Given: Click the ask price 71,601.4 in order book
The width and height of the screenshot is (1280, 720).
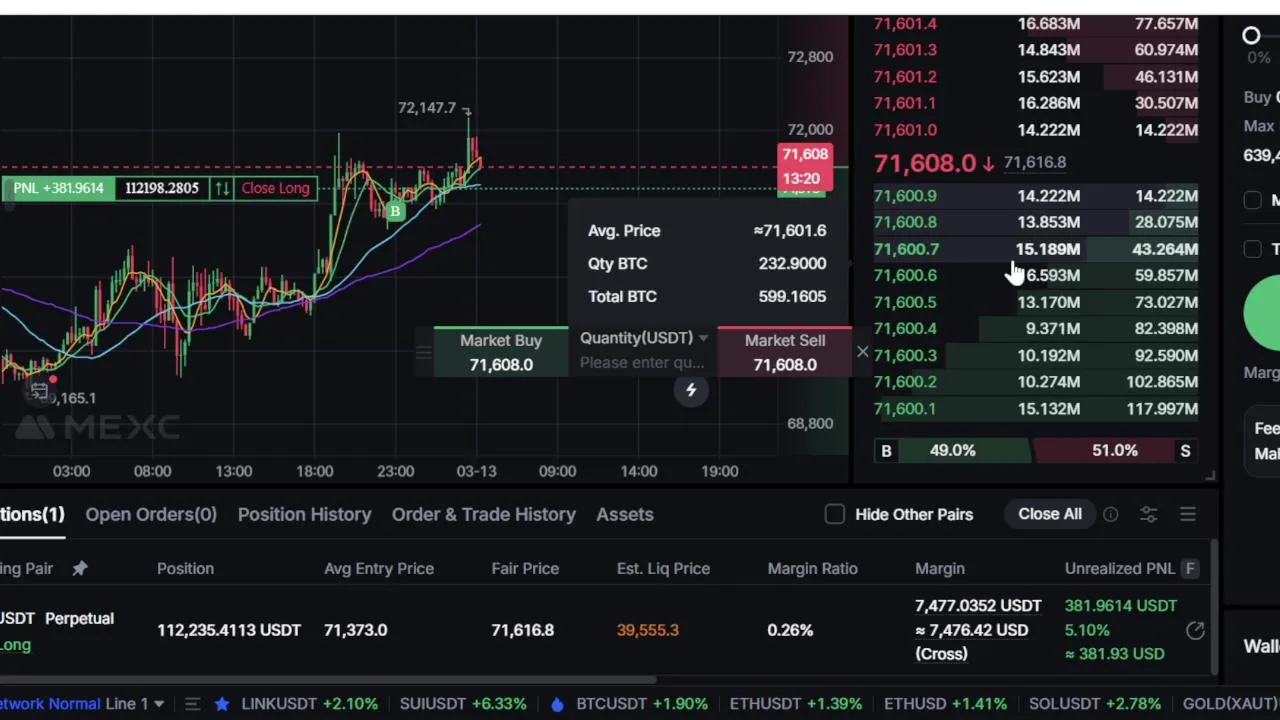Looking at the screenshot, I should (905, 23).
